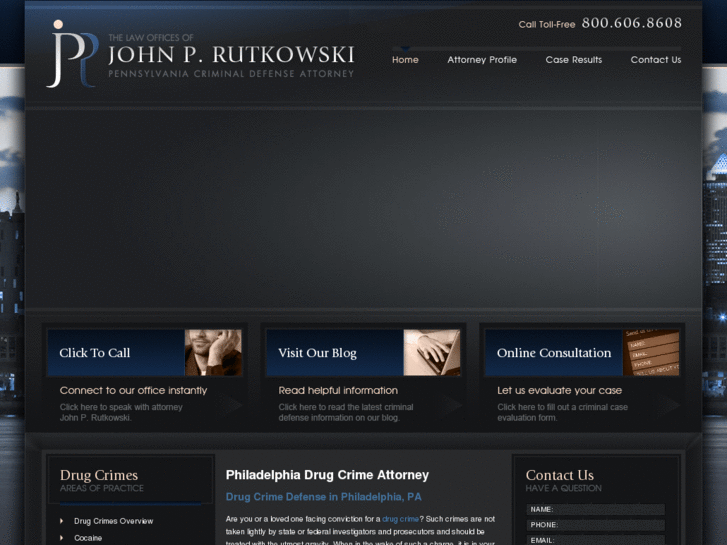Go to the Home page

405,60
